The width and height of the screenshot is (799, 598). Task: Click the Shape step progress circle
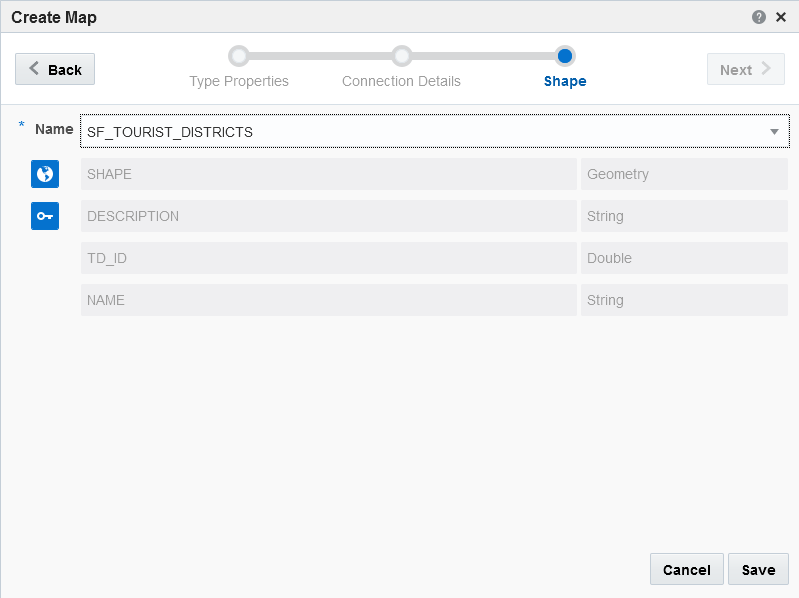click(x=565, y=56)
